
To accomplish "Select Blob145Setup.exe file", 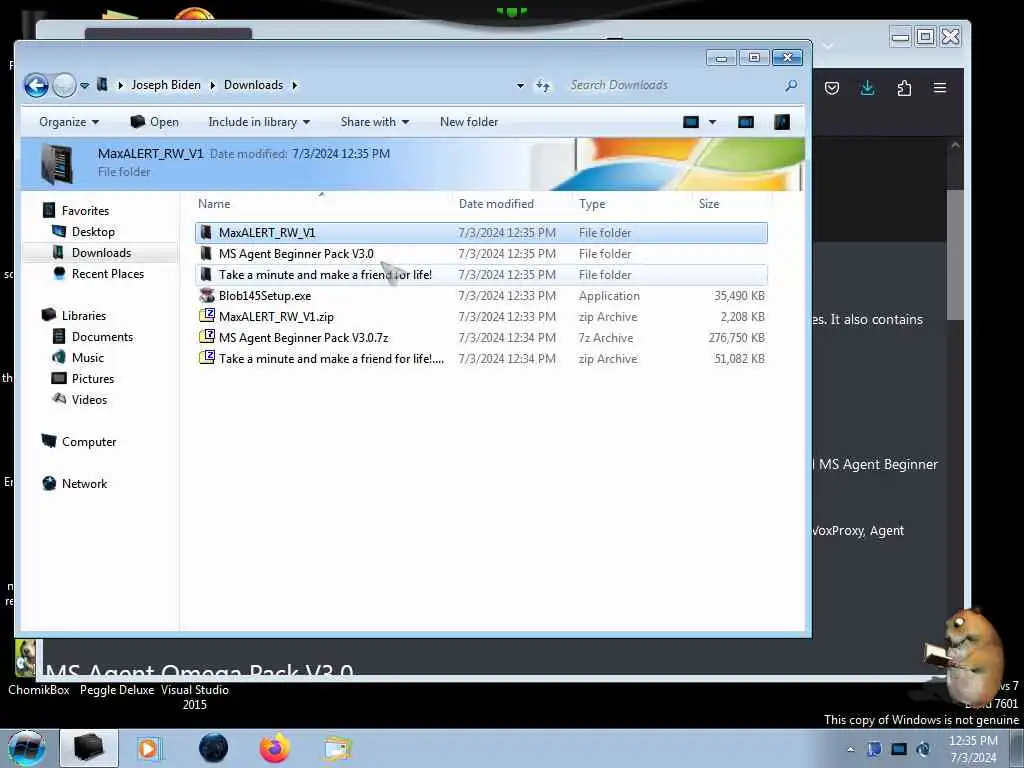I will [x=481, y=296].
